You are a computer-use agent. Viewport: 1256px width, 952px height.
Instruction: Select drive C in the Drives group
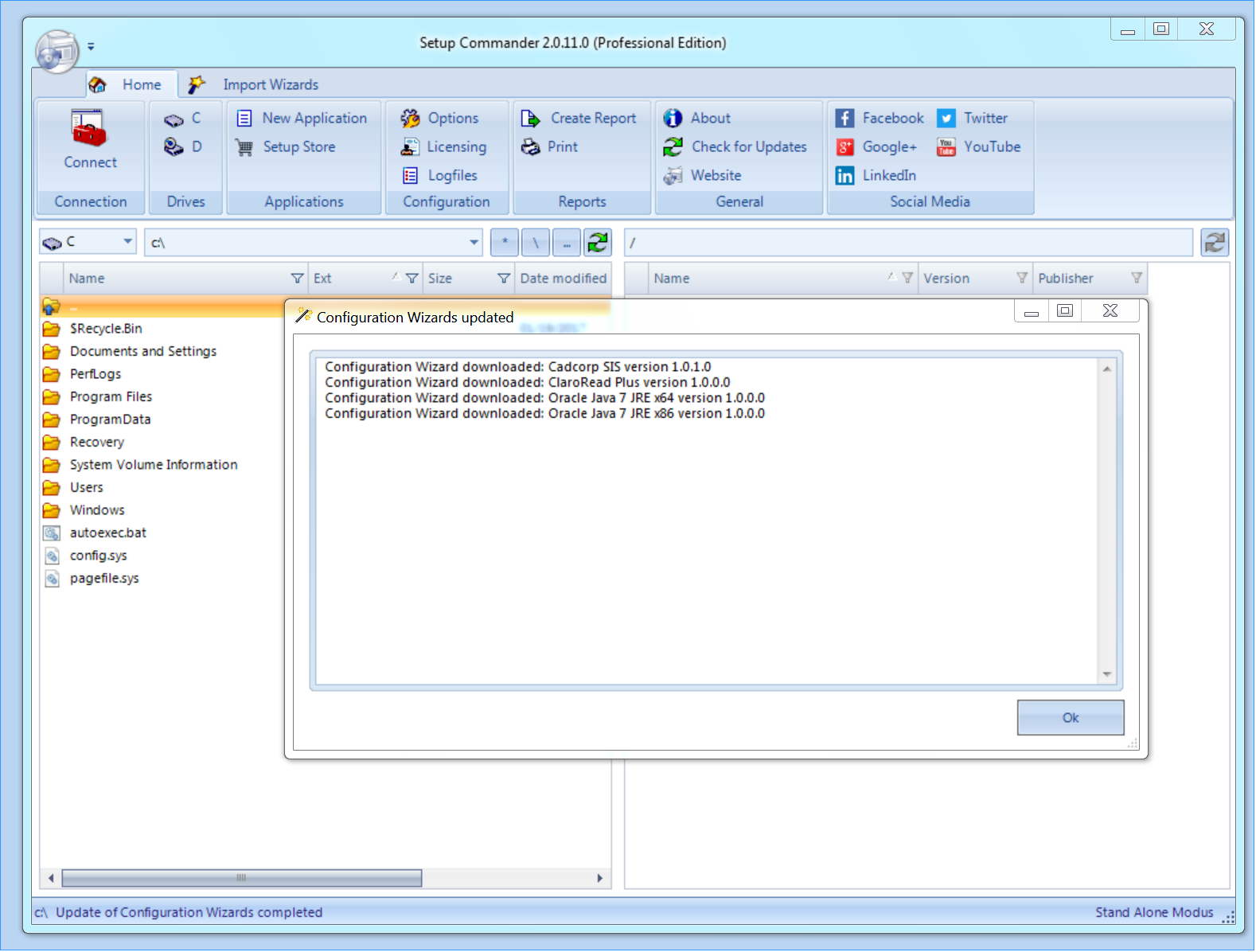click(183, 119)
